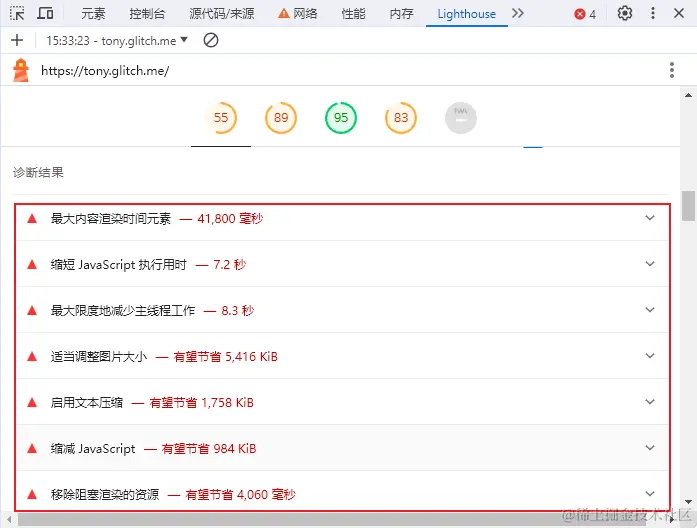Open DevTools customize menu dots
Image resolution: width=697 pixels, height=528 pixels.
pyautogui.click(x=653, y=13)
